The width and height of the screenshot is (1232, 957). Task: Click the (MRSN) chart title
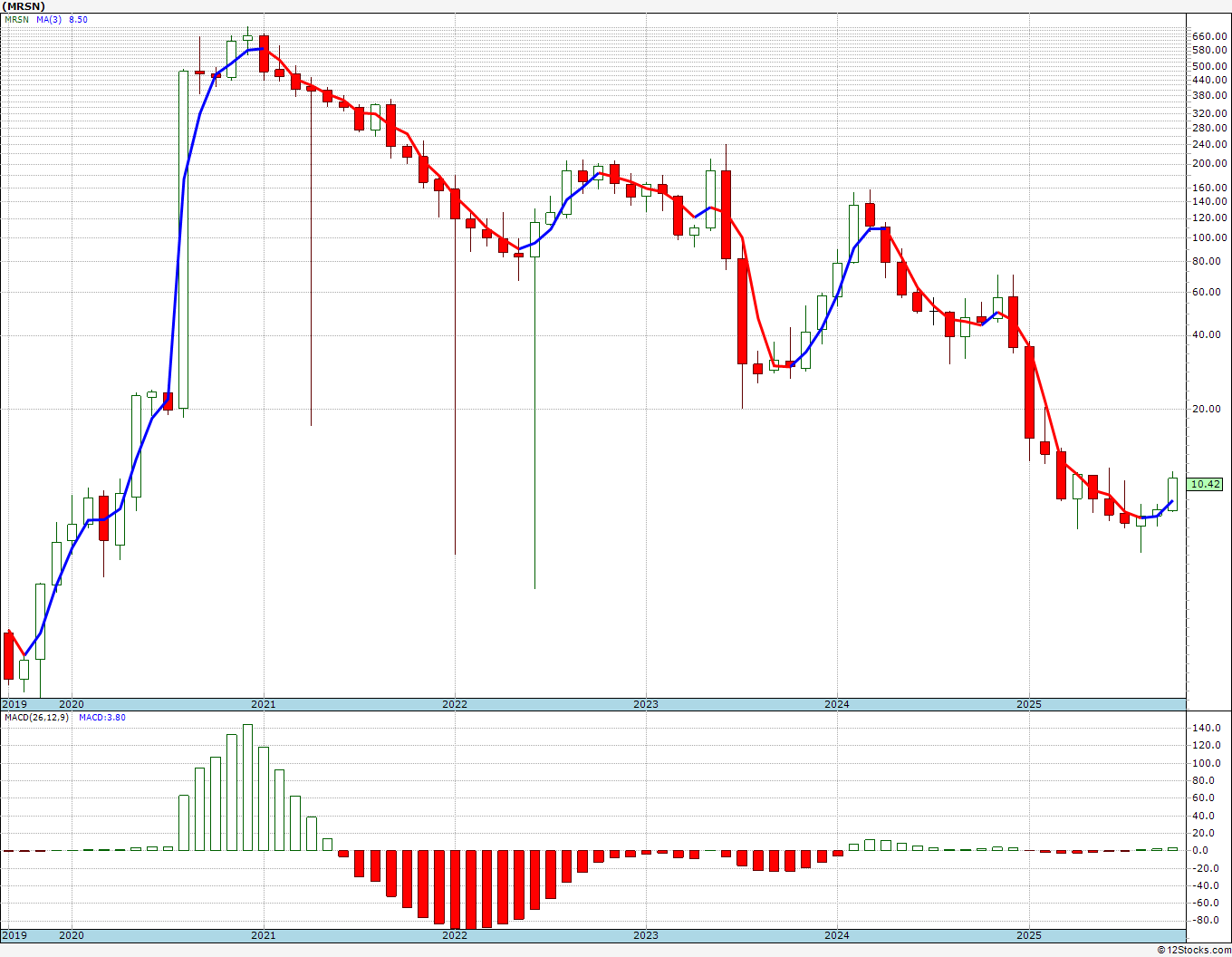point(24,6)
